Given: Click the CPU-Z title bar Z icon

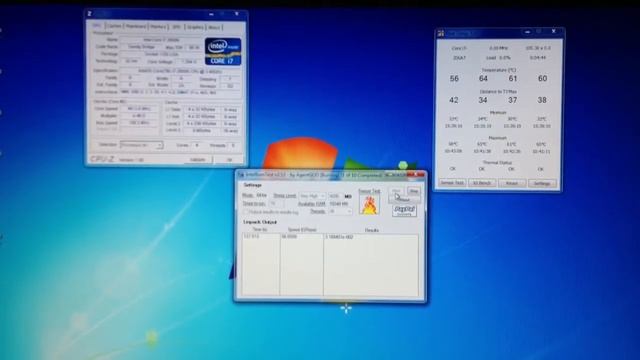Looking at the screenshot, I should pyautogui.click(x=89, y=13).
